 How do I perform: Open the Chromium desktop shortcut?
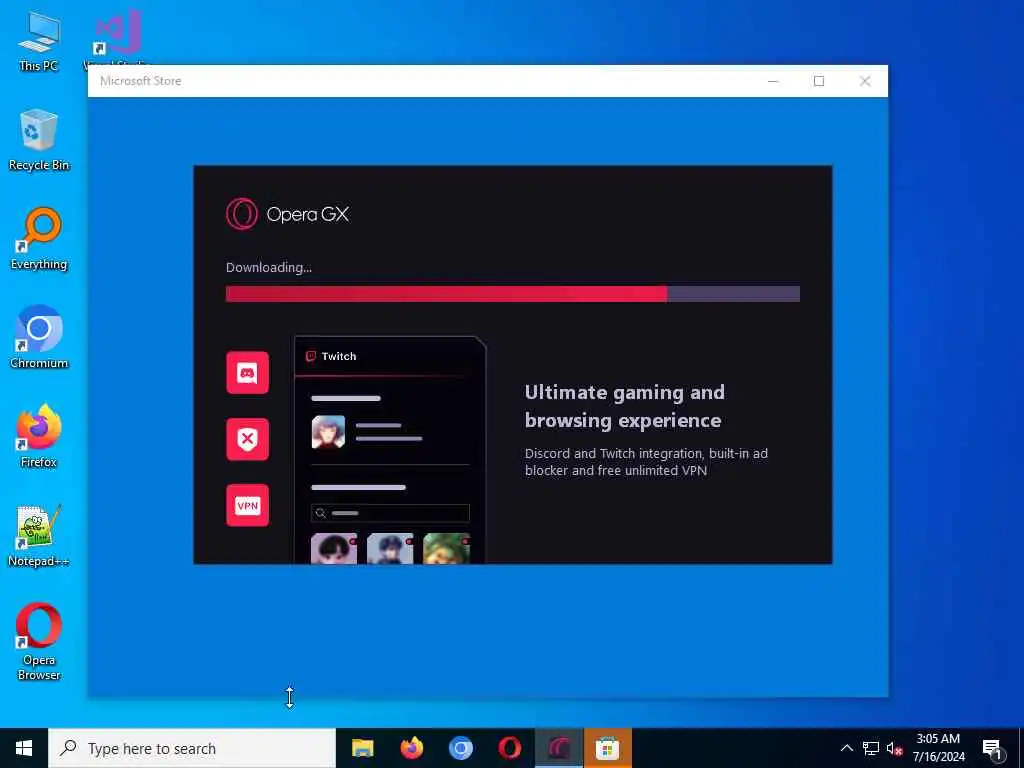39,337
